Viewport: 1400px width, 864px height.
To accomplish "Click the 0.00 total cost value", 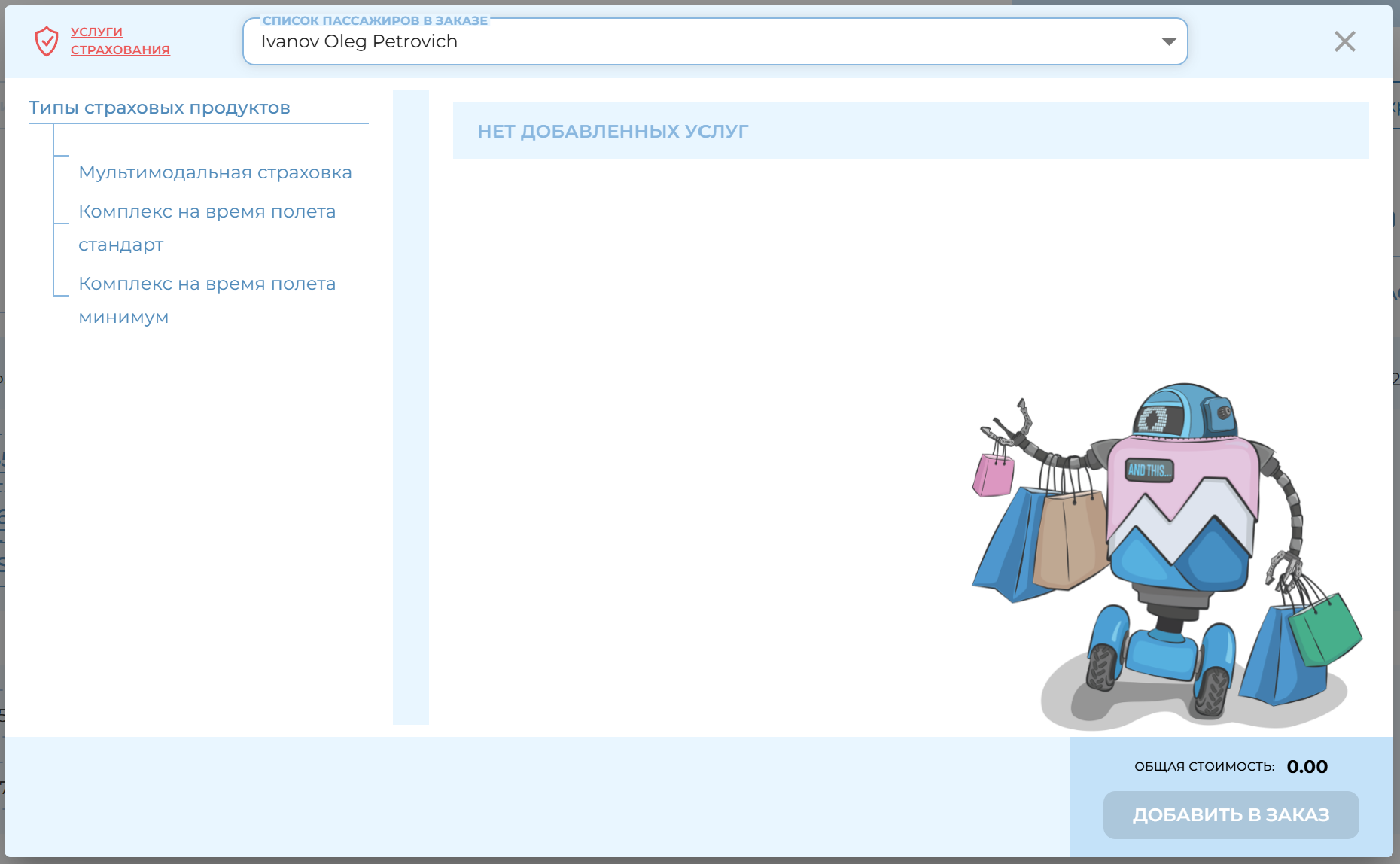I will coord(1307,766).
